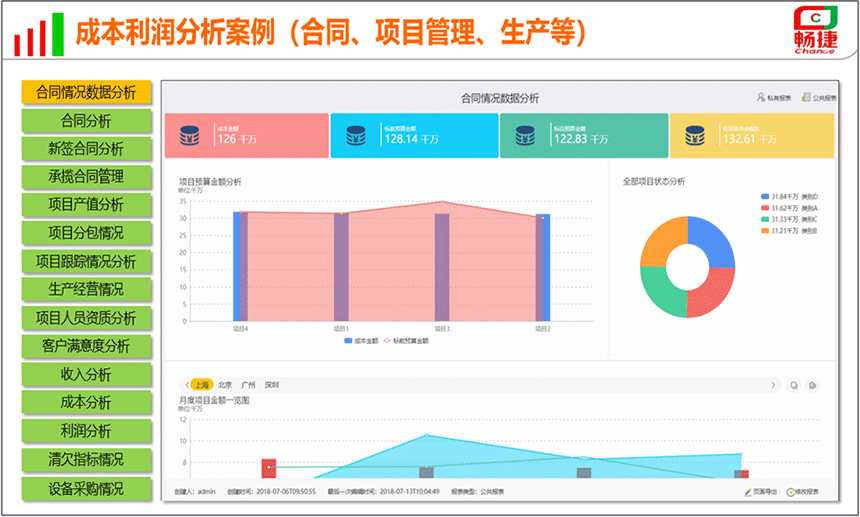This screenshot has height=517, width=860.
Task: Click the 122.83 千万 value
Action: tap(581, 139)
